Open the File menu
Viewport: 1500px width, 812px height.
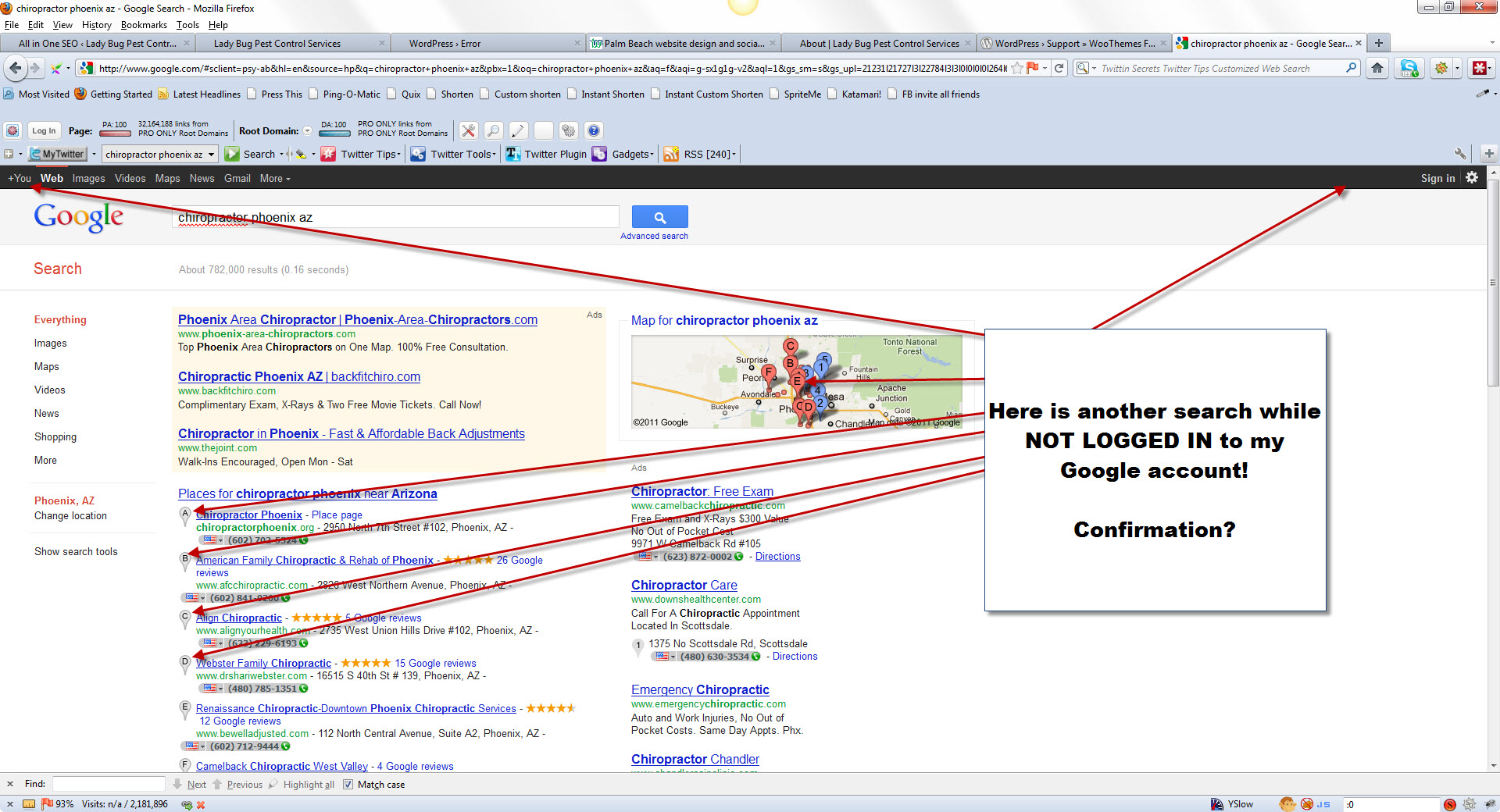11,25
